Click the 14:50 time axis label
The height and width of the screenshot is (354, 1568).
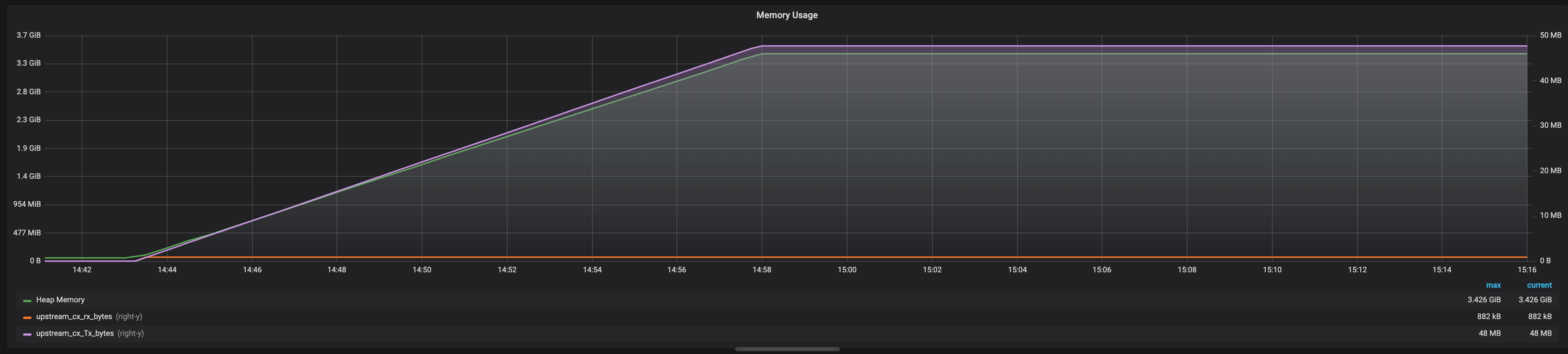(x=422, y=270)
